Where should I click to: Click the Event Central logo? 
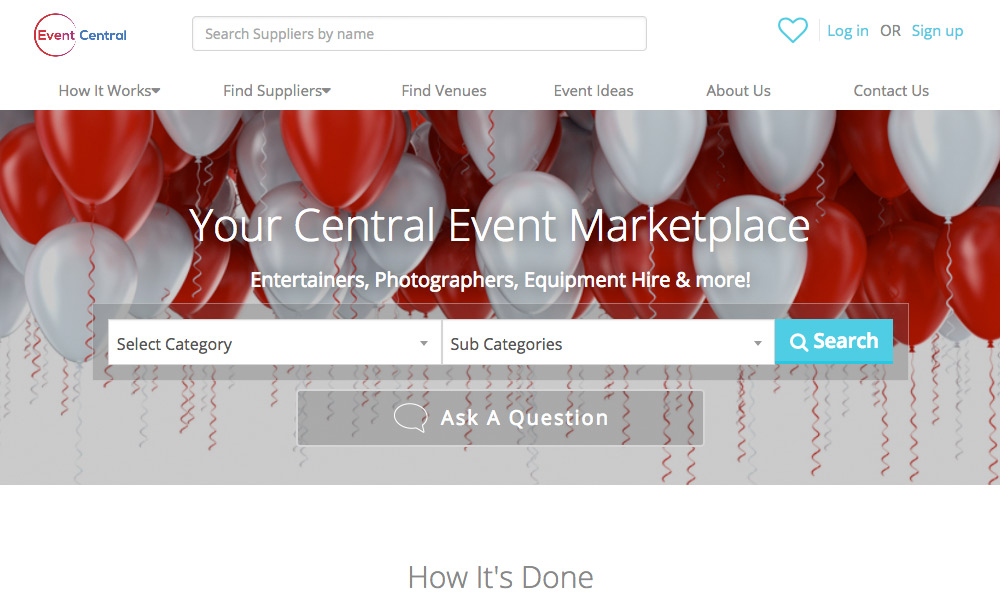click(80, 35)
